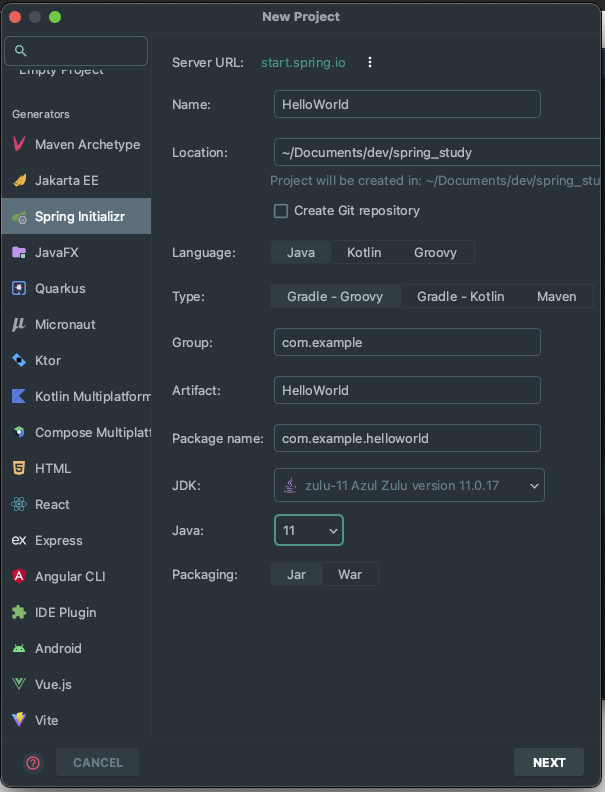This screenshot has height=792, width=605.
Task: Select Maven Archetype generator
Action: (76, 144)
